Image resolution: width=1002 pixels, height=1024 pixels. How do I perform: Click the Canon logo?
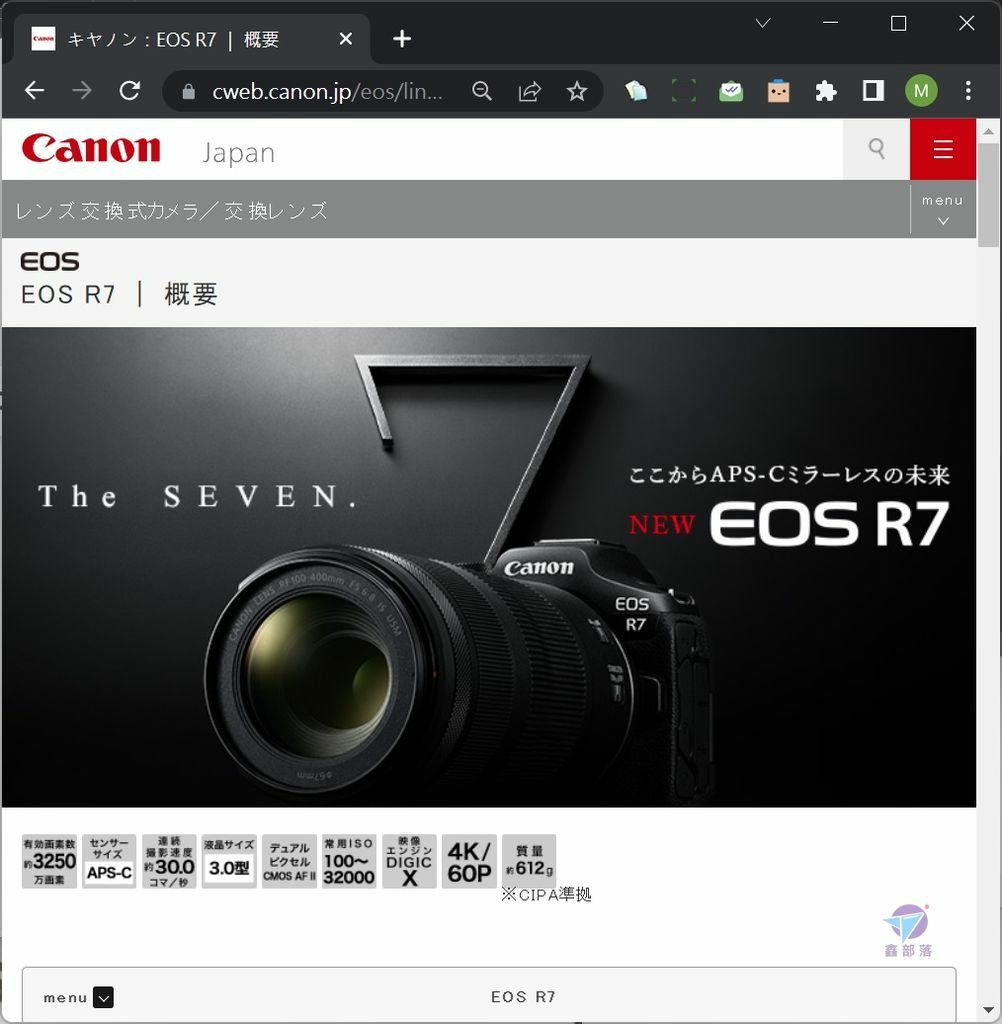coord(91,148)
